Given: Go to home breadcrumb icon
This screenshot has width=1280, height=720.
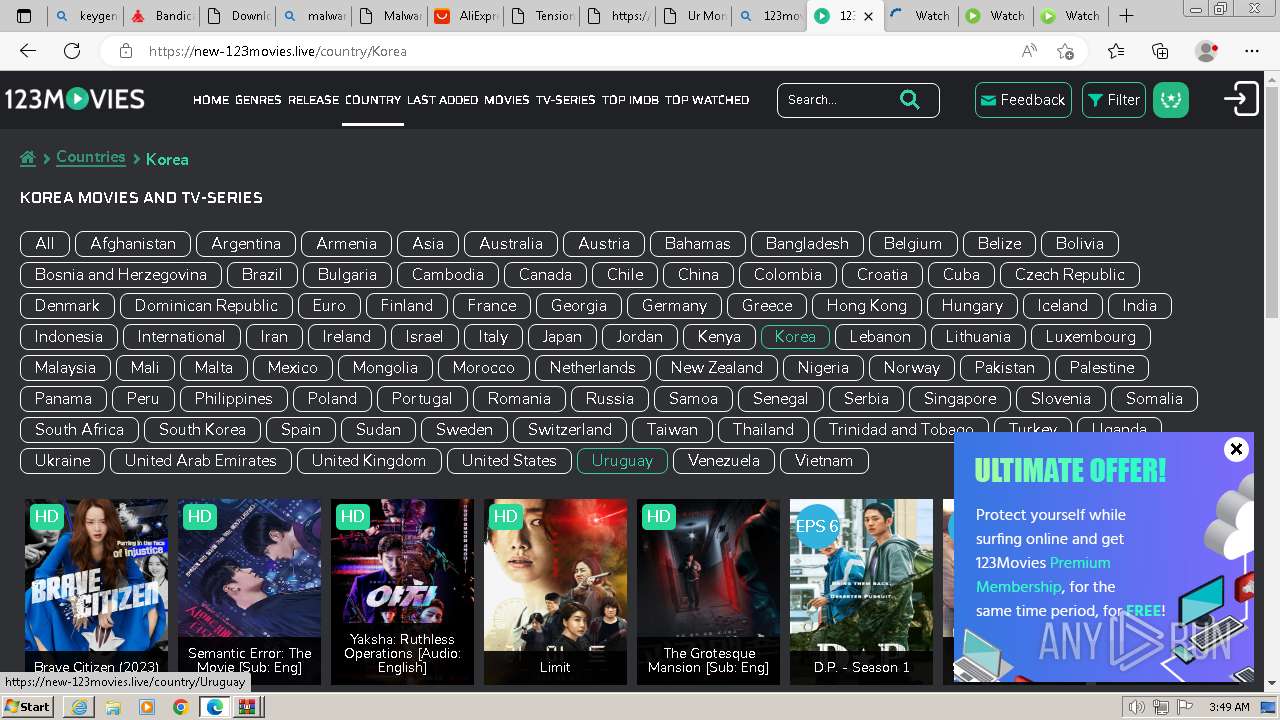Looking at the screenshot, I should pyautogui.click(x=28, y=158).
